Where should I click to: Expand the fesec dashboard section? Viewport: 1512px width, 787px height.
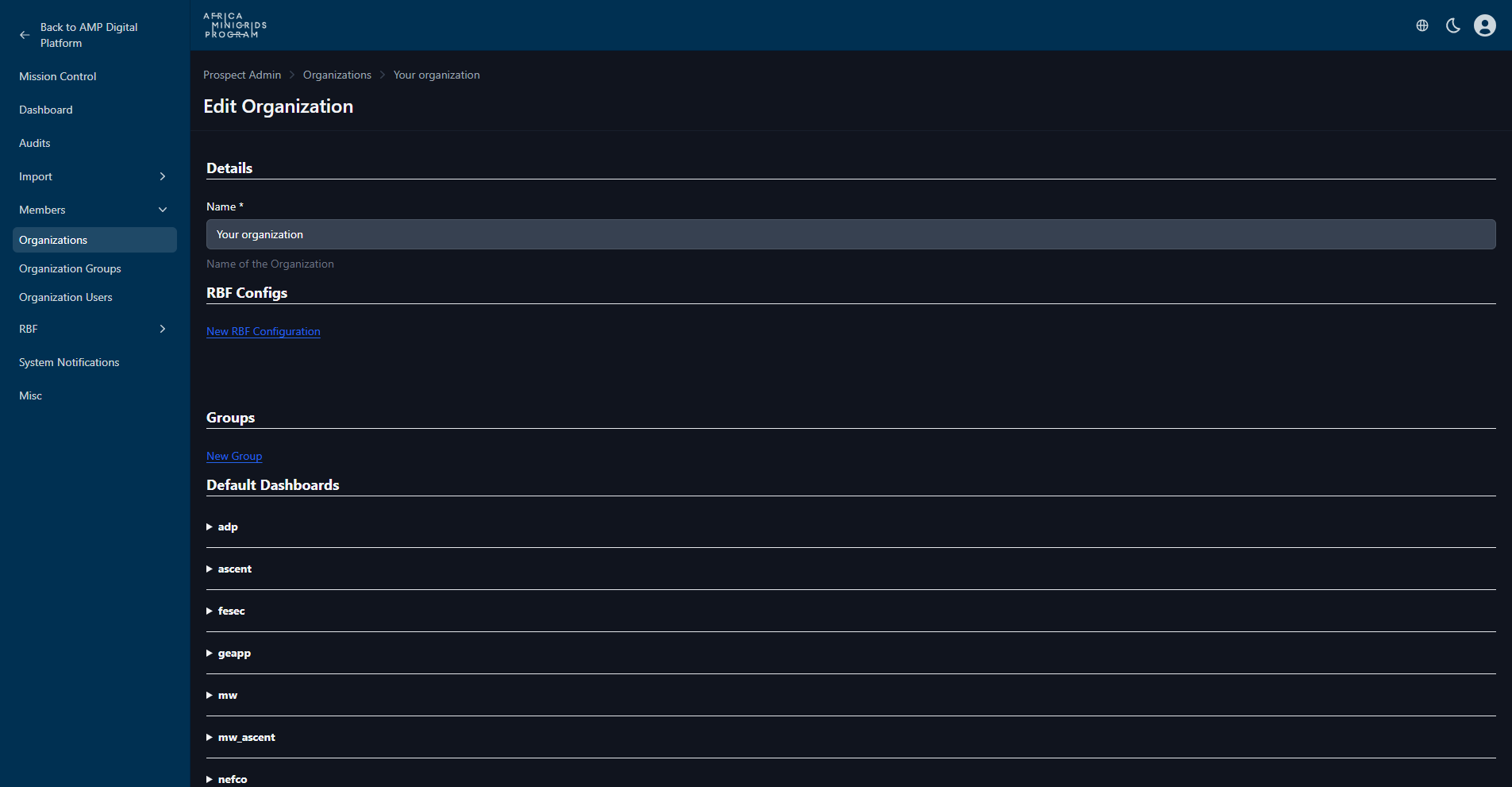click(x=226, y=611)
